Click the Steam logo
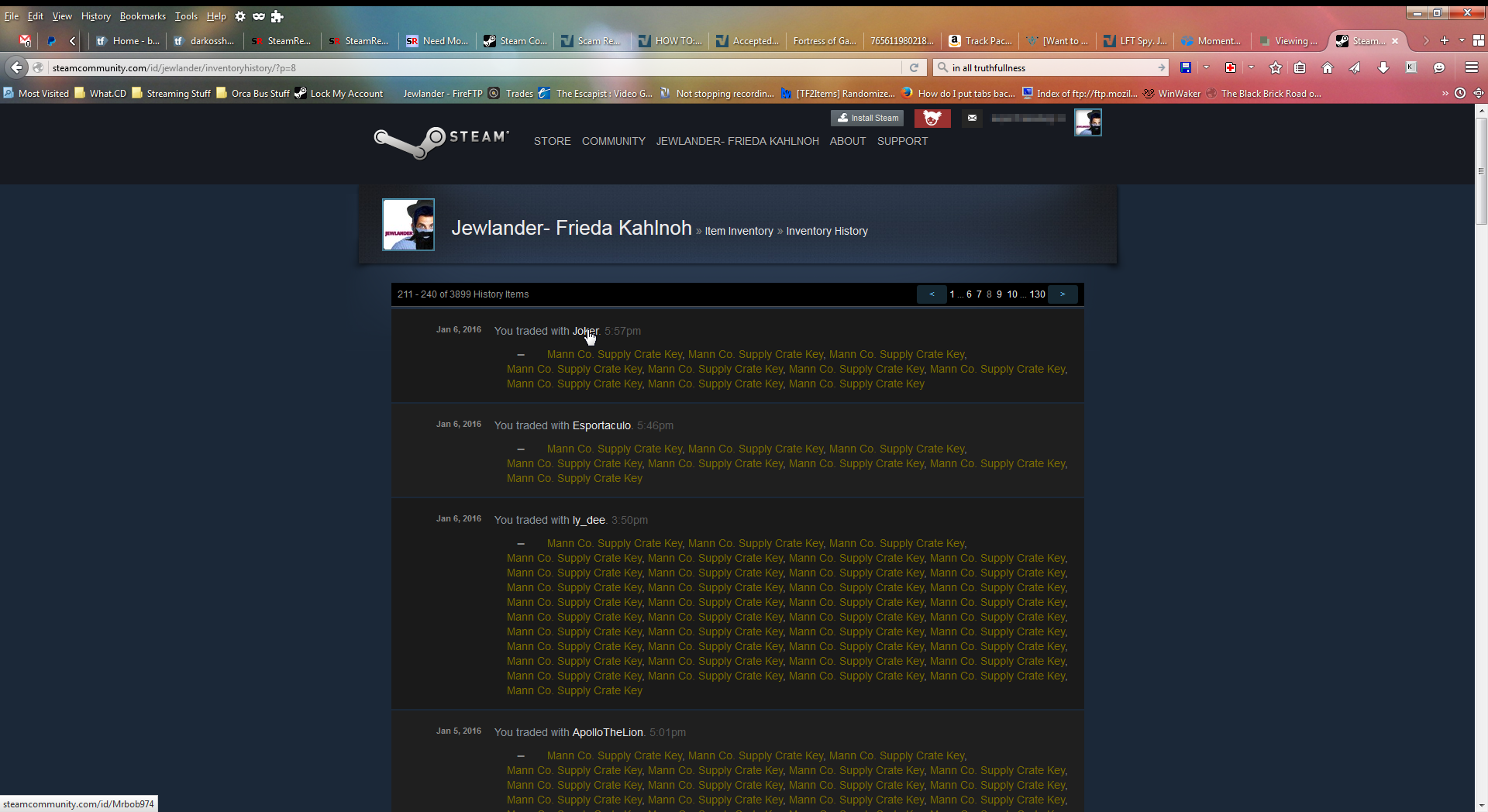 (441, 141)
